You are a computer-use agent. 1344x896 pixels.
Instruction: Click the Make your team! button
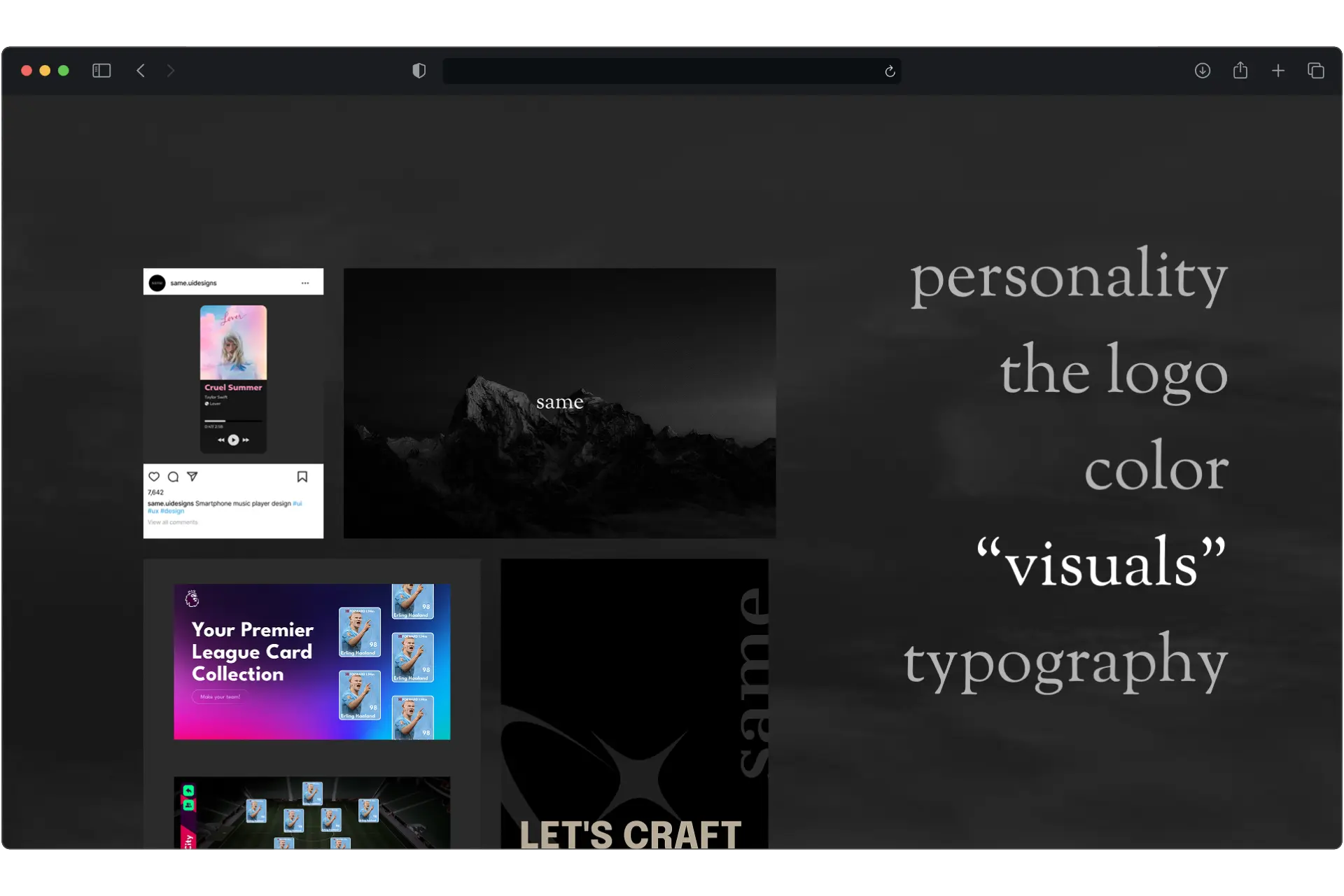220,696
